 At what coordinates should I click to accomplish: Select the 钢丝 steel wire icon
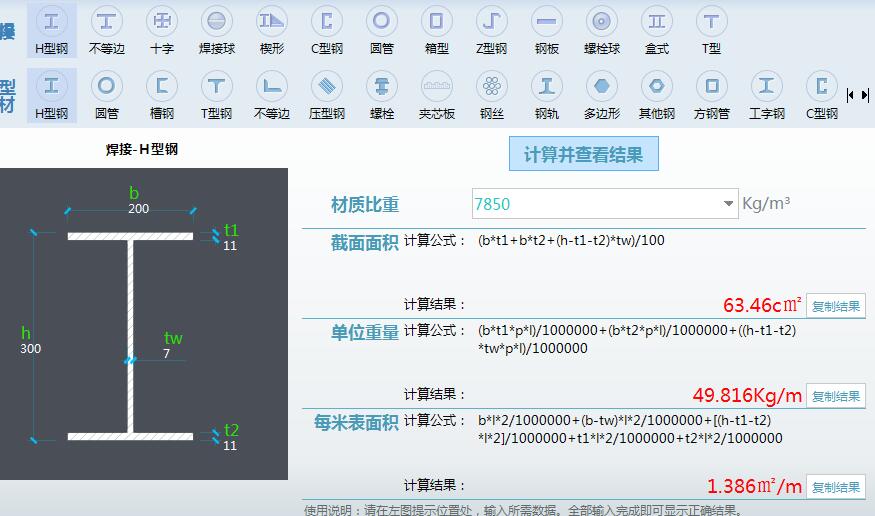(492, 95)
